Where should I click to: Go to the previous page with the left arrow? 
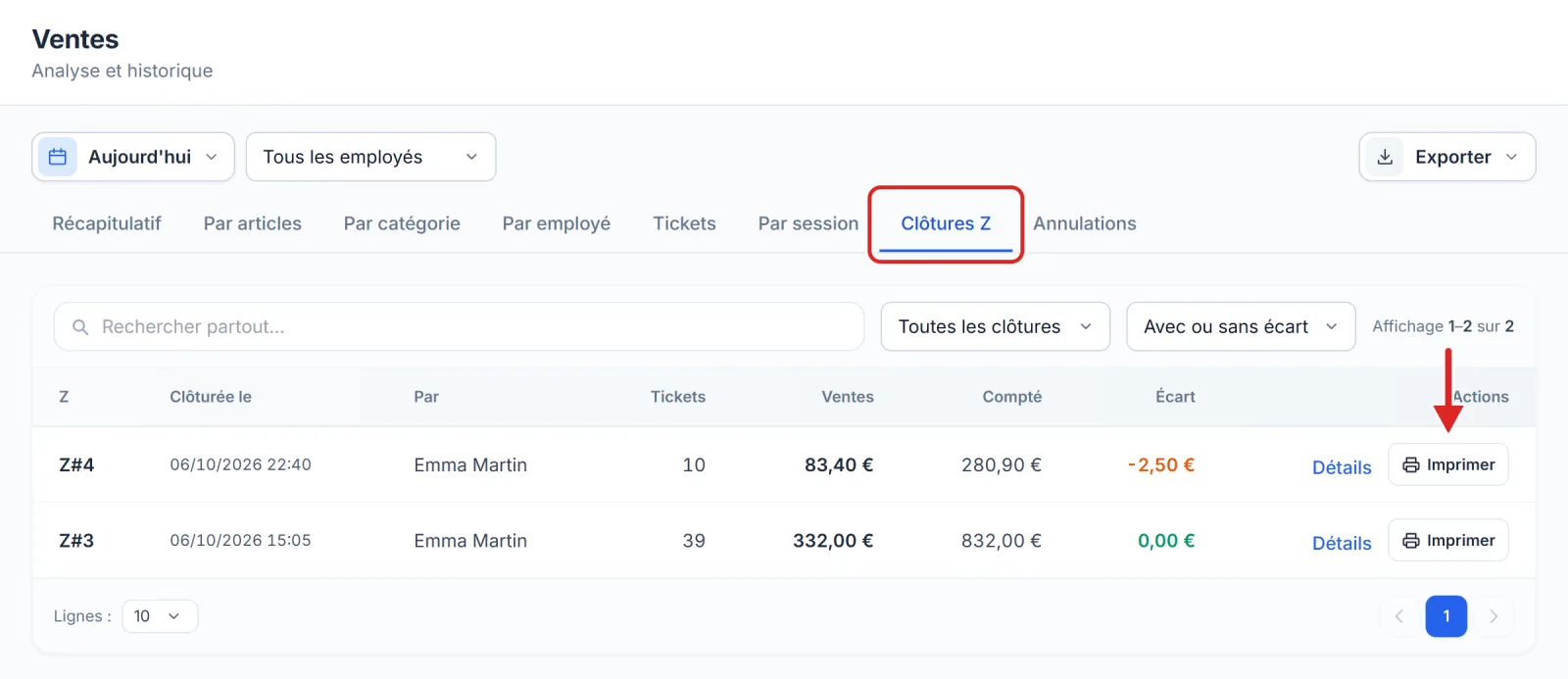pyautogui.click(x=1398, y=616)
